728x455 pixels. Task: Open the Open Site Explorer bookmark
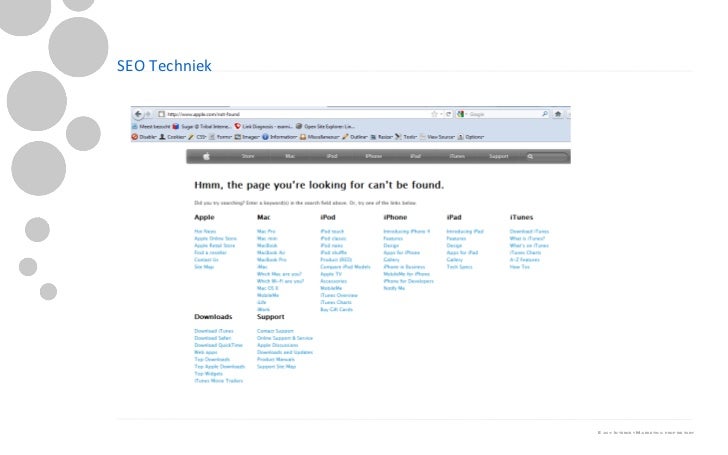tap(325, 126)
